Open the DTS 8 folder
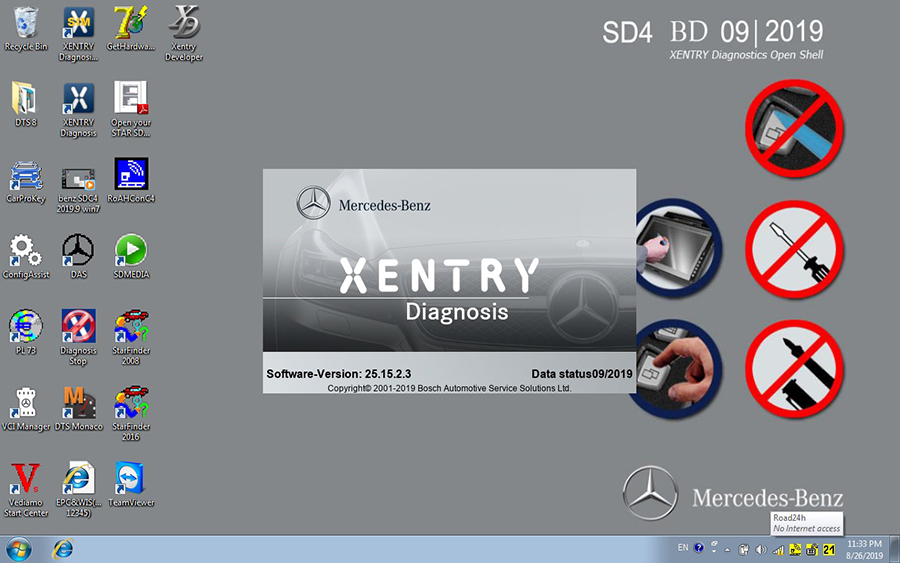 [25, 100]
